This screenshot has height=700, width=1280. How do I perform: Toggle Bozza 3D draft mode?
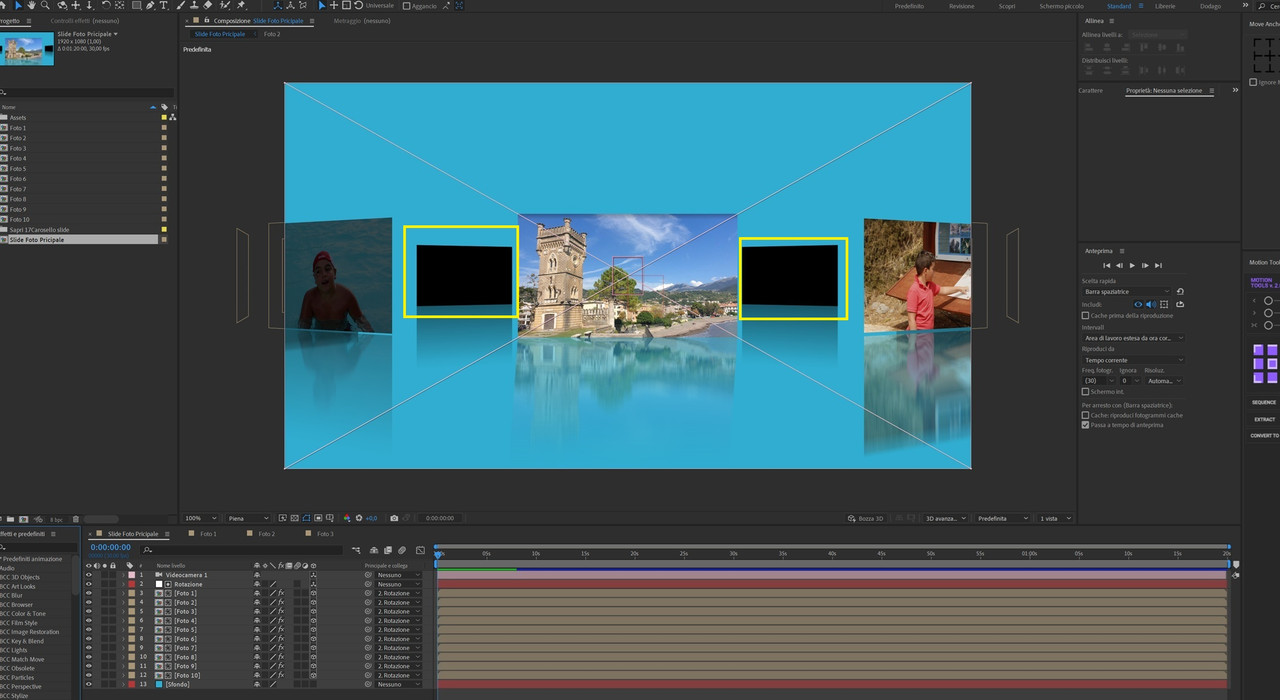click(866, 518)
